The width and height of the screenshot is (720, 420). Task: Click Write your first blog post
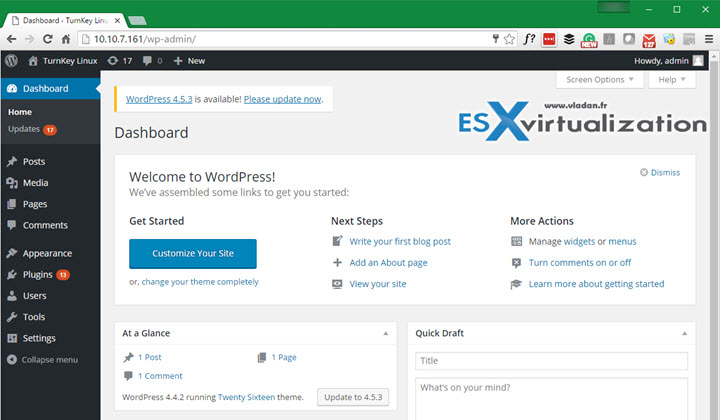(x=400, y=241)
